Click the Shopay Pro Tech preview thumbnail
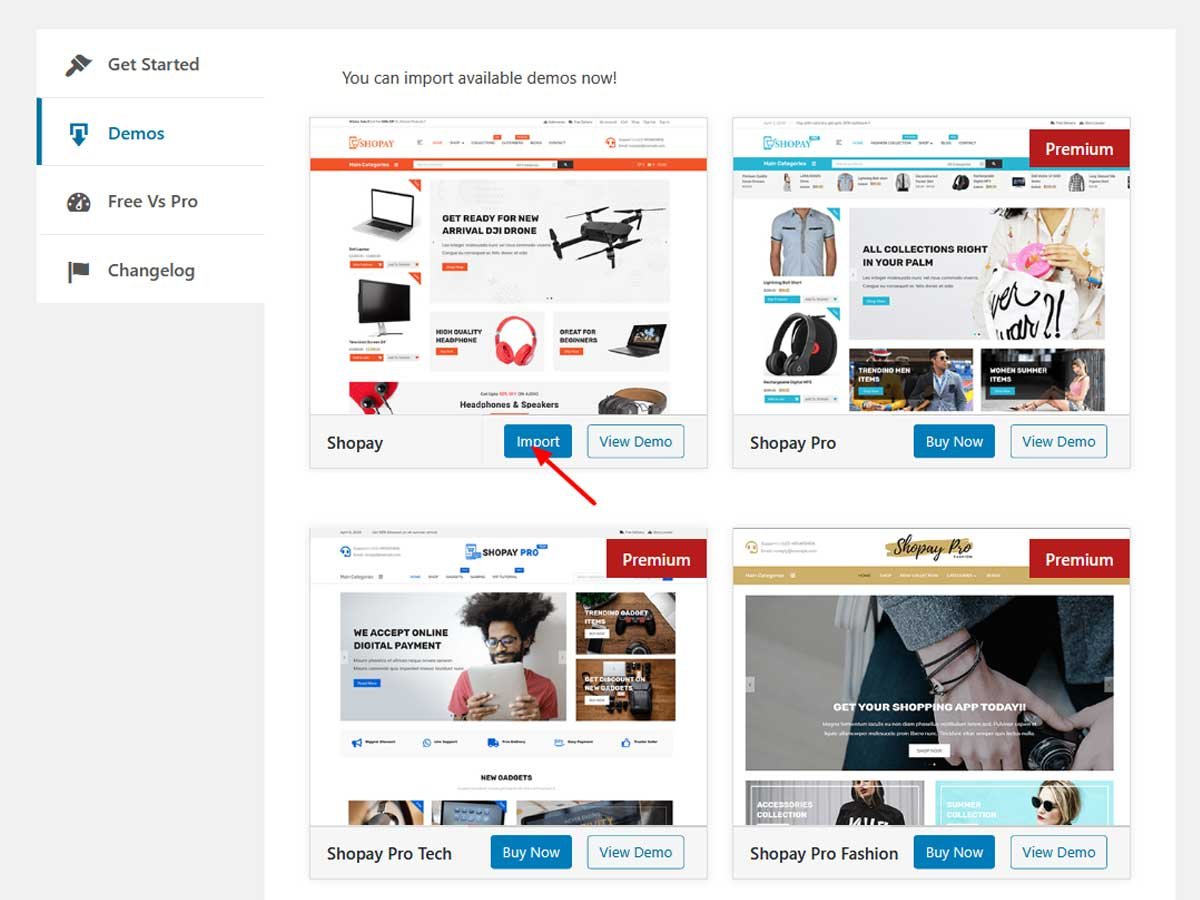Image resolution: width=1200 pixels, height=900 pixels. click(x=508, y=677)
